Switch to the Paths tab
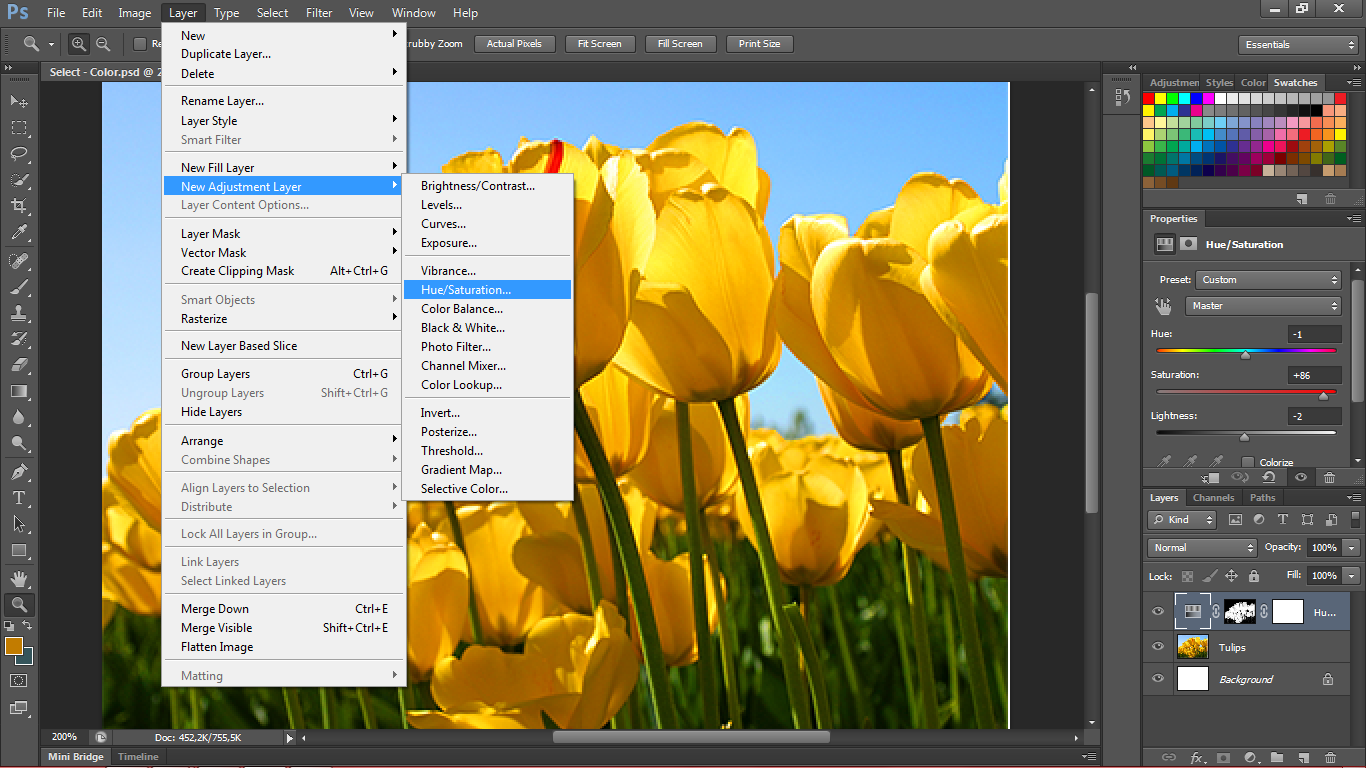1366x768 pixels. 1263,498
